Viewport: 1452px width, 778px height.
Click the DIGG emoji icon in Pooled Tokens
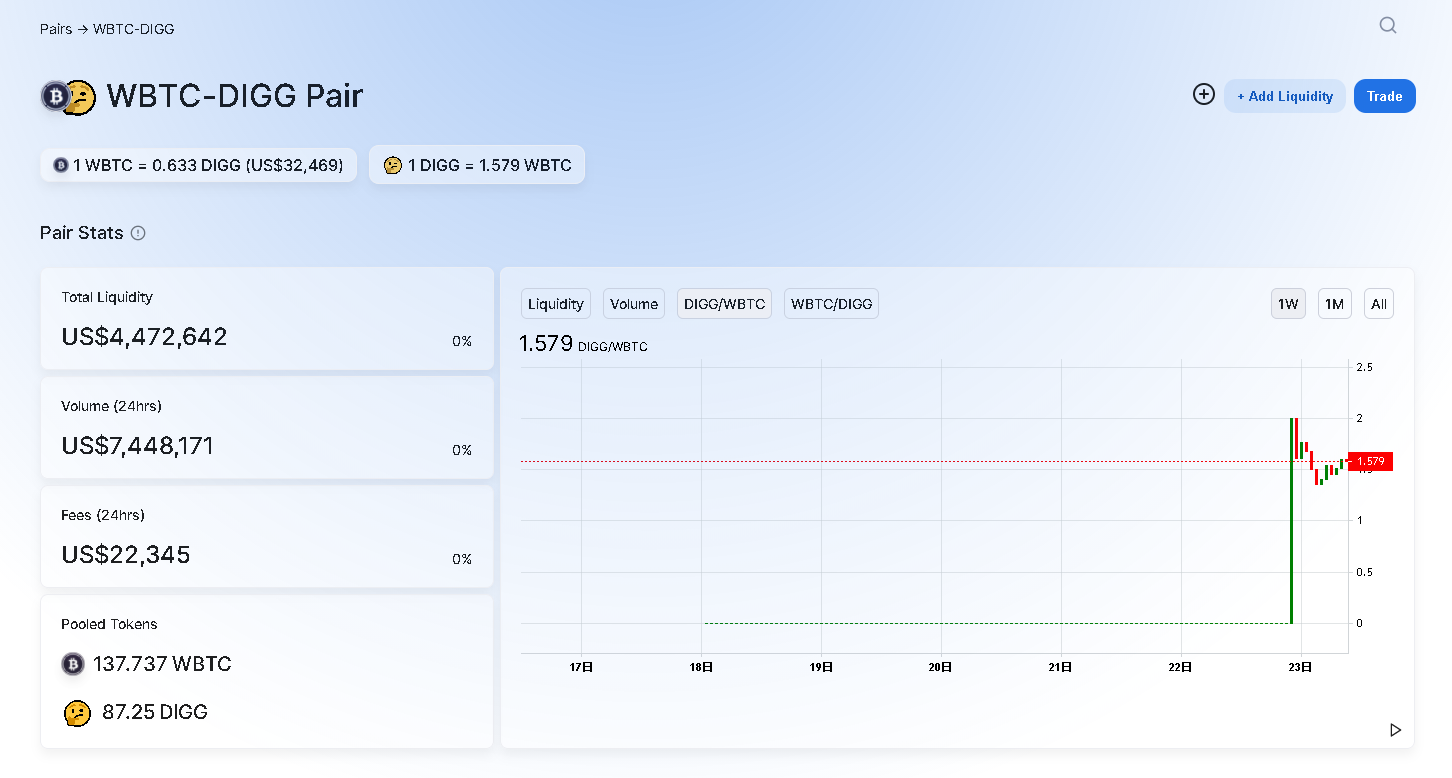point(77,713)
